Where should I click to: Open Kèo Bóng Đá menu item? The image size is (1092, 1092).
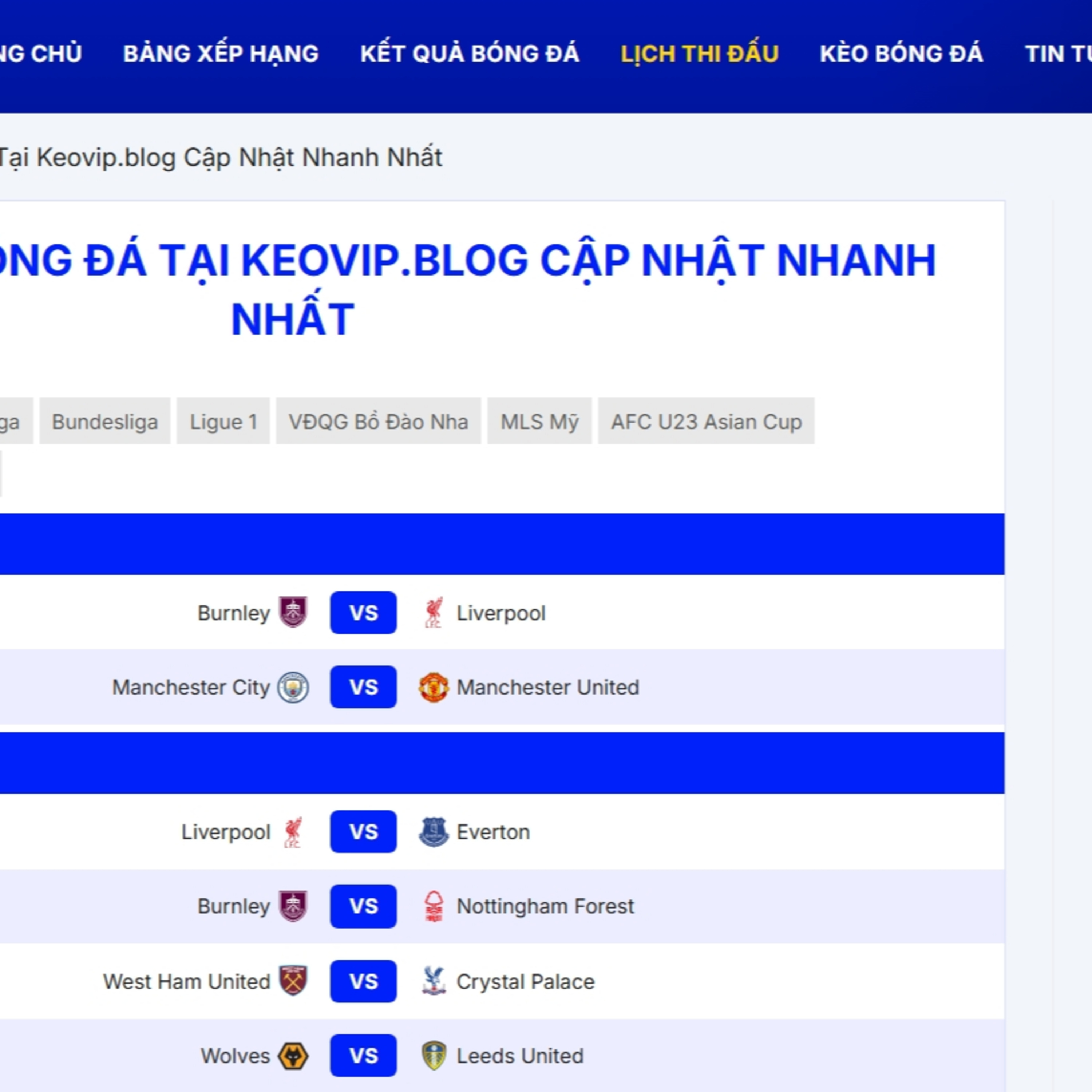tap(901, 54)
